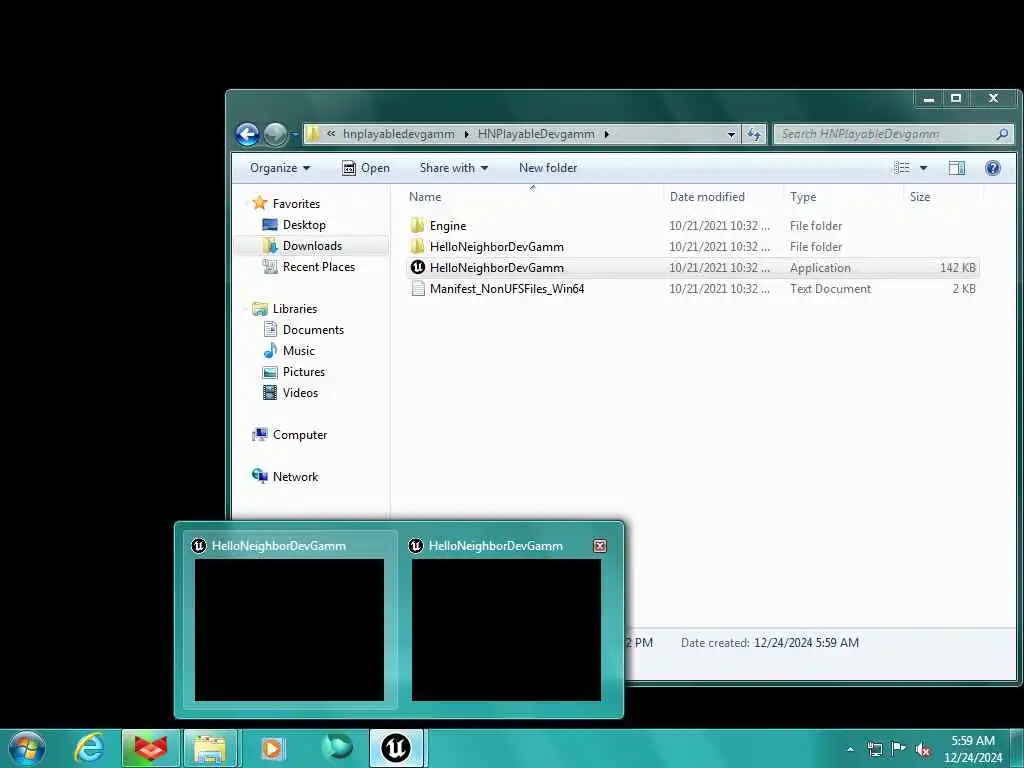Open Internet Explorer from the taskbar
Image resolution: width=1024 pixels, height=768 pixels.
89,748
